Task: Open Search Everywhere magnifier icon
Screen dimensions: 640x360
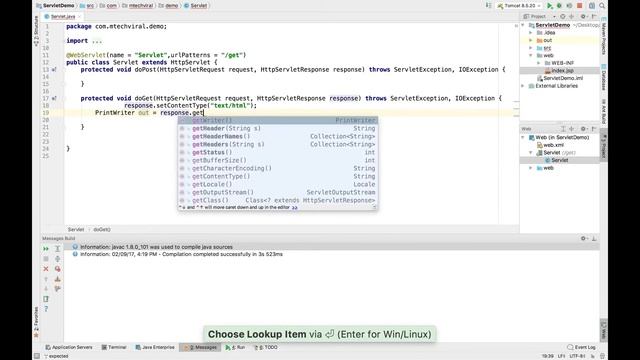Action: tap(602, 6)
